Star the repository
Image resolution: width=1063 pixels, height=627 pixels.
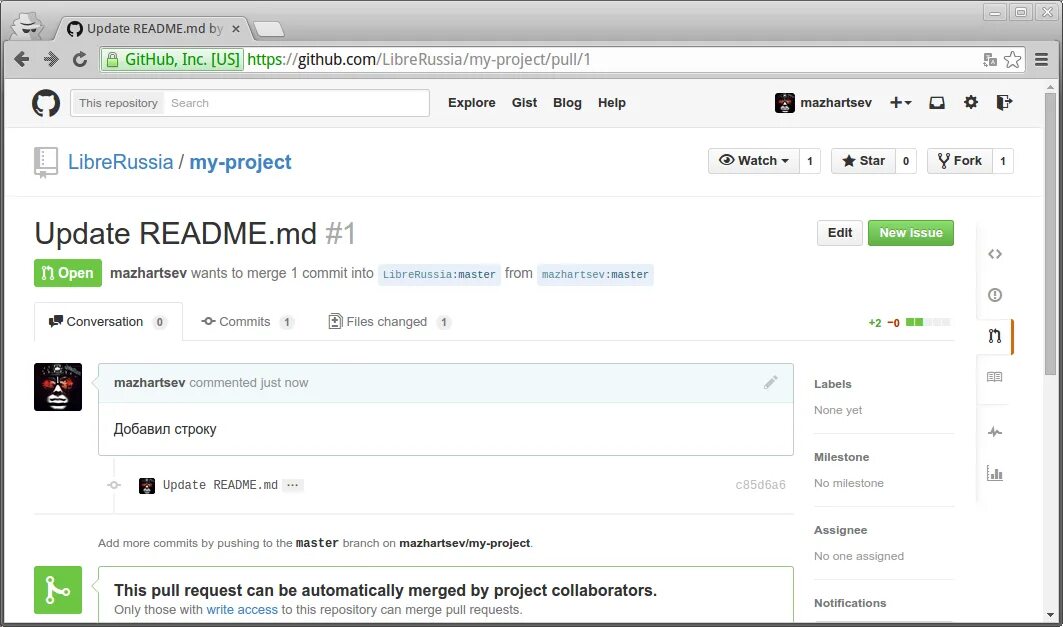pyautogui.click(x=863, y=161)
